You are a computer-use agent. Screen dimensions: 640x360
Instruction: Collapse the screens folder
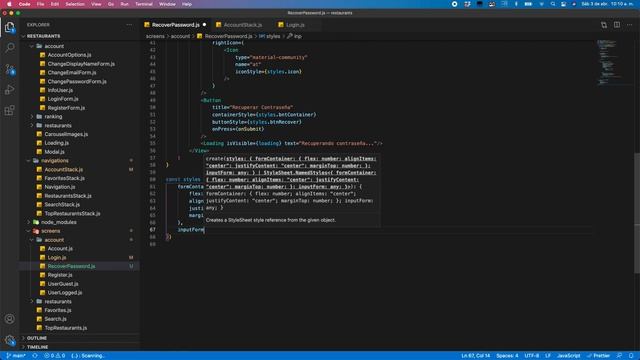[x=51, y=231]
